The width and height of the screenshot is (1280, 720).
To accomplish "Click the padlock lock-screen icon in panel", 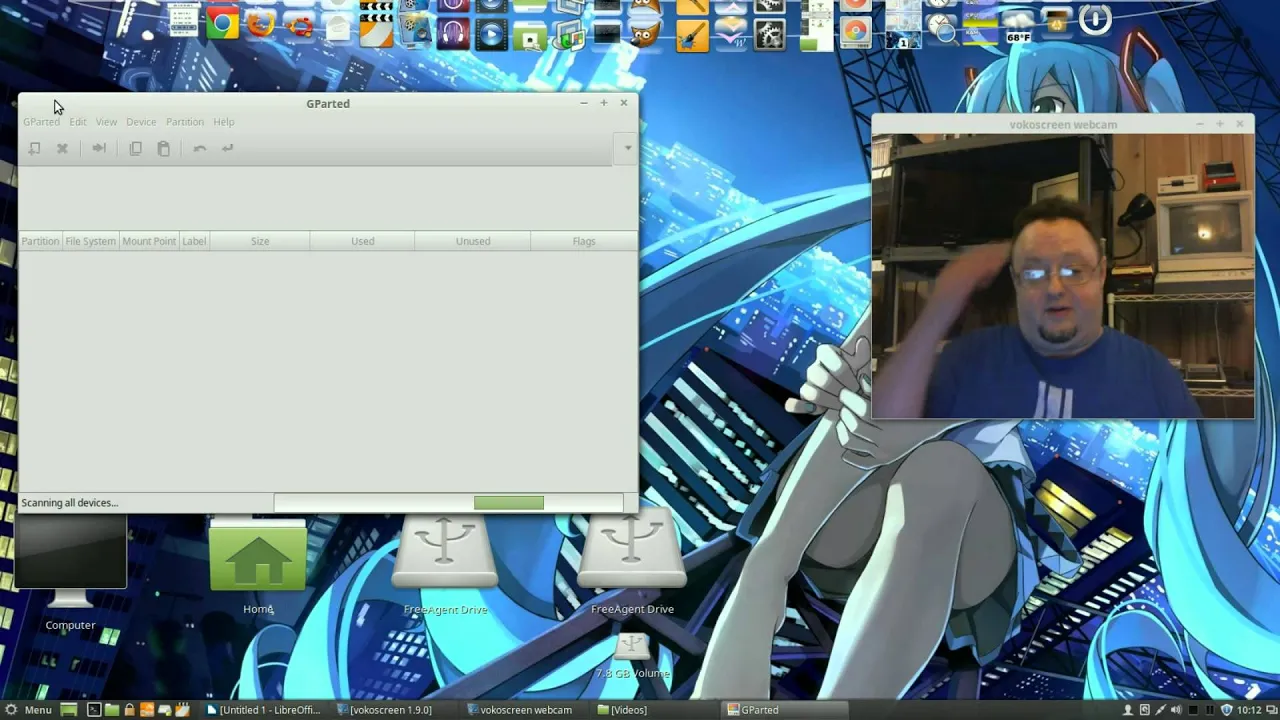I will [129, 710].
